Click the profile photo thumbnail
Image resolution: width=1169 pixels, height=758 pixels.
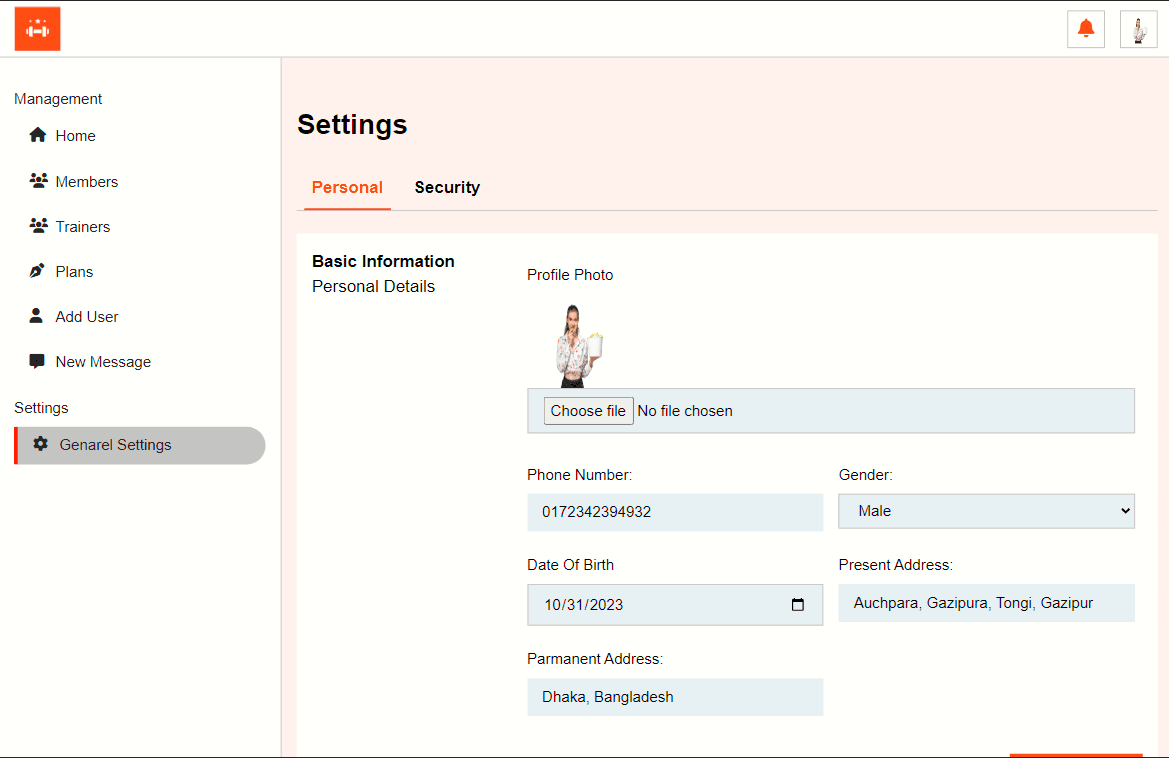point(579,346)
